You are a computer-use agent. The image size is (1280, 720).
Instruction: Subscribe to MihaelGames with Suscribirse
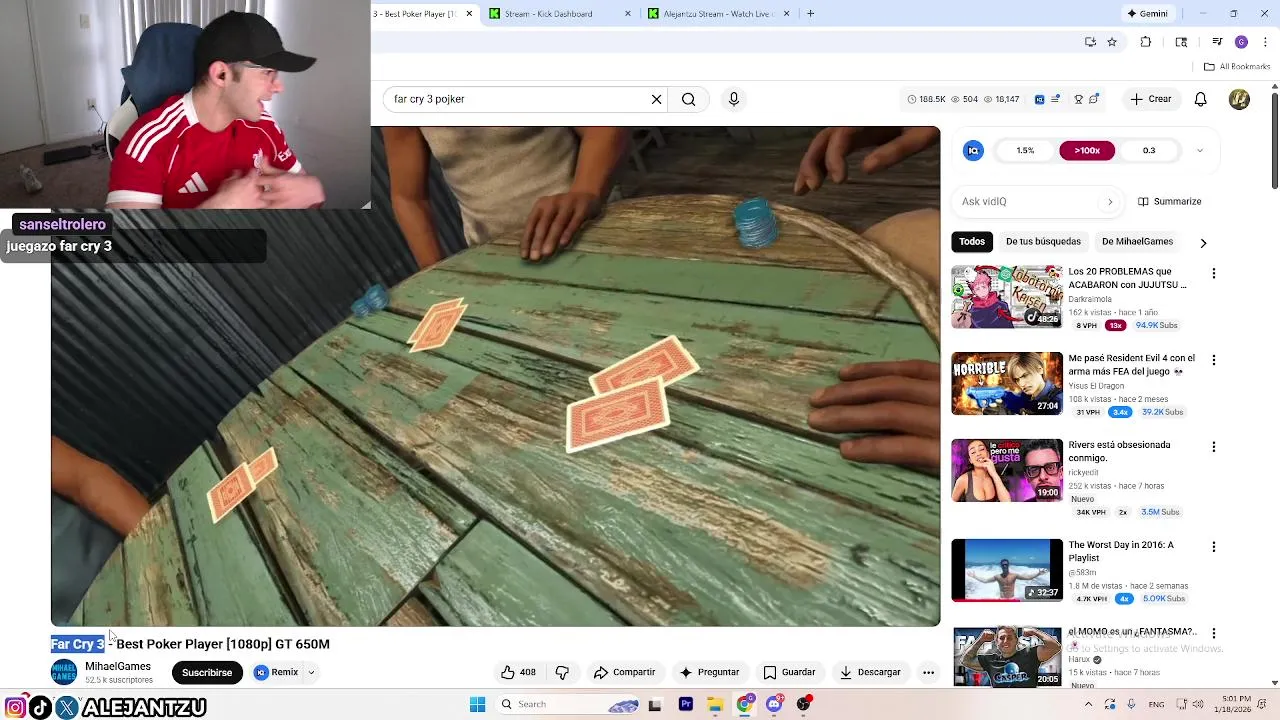(x=207, y=672)
